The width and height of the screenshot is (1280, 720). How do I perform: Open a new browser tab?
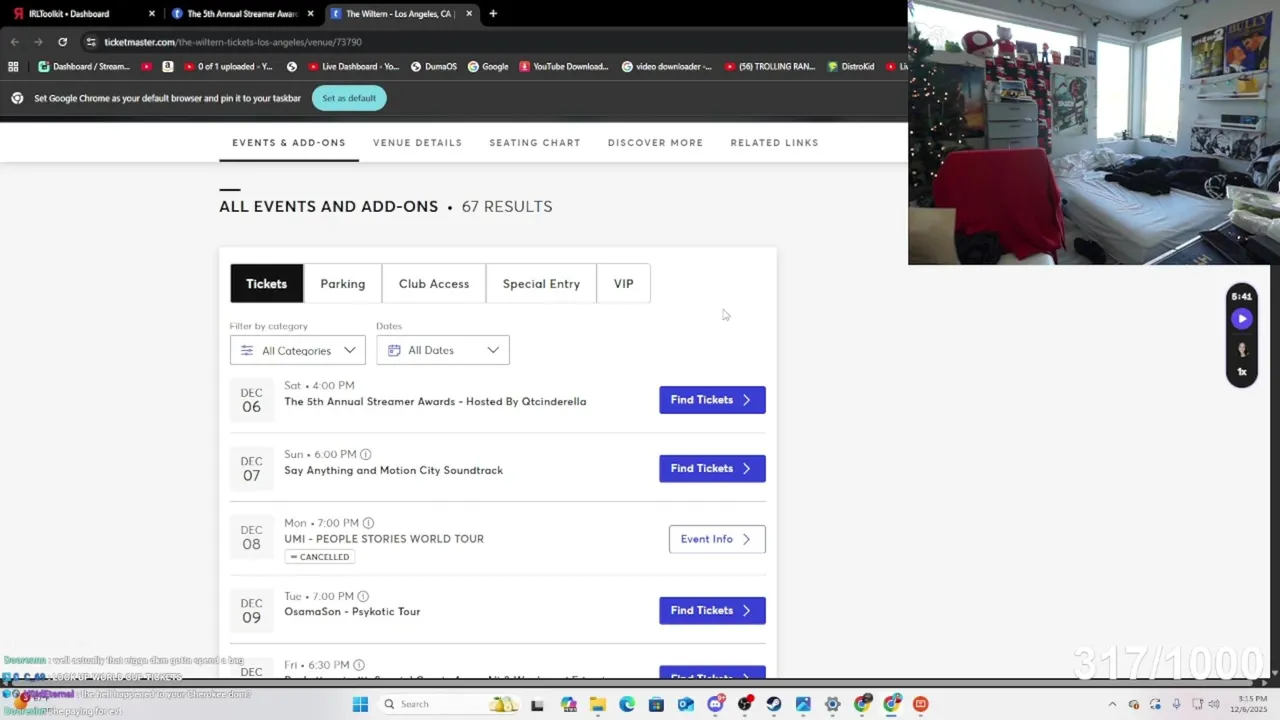pos(493,14)
